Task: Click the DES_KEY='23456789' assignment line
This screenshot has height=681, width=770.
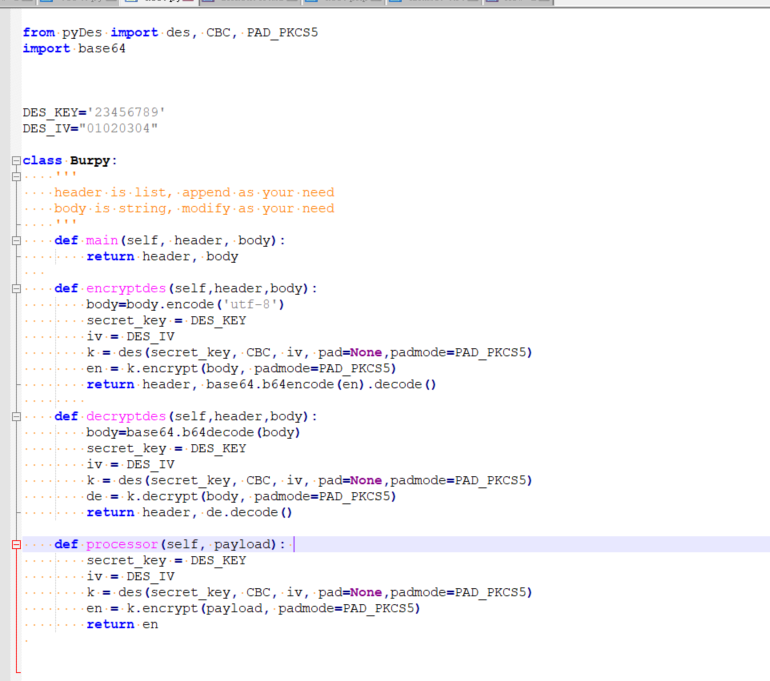Action: click(94, 112)
